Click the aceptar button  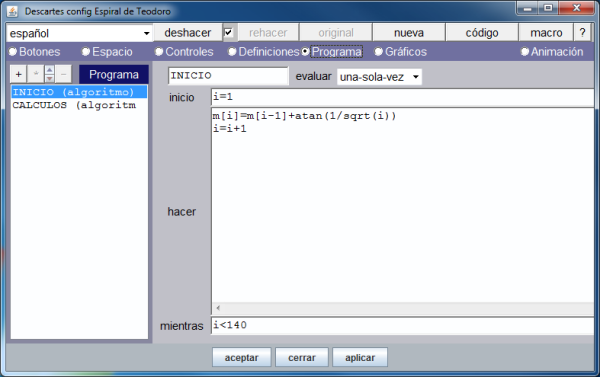tap(241, 357)
